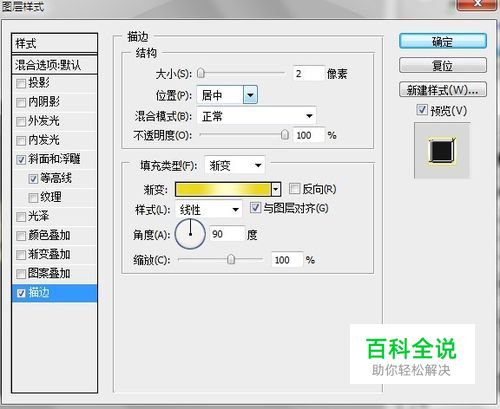
Task: Open the 斜面和浮雕 settings page
Action: (54, 159)
